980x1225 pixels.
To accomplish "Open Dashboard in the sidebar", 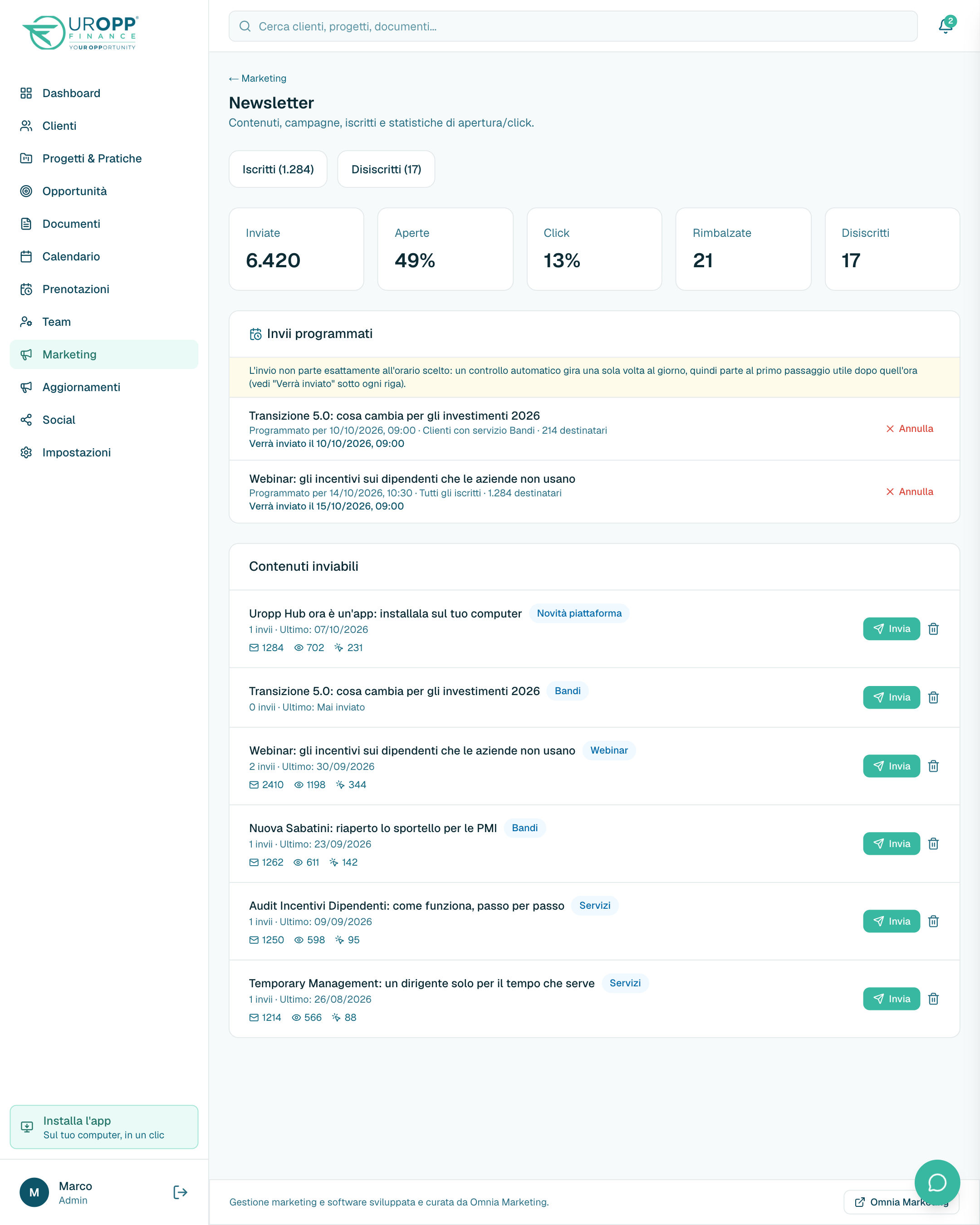I will point(104,93).
